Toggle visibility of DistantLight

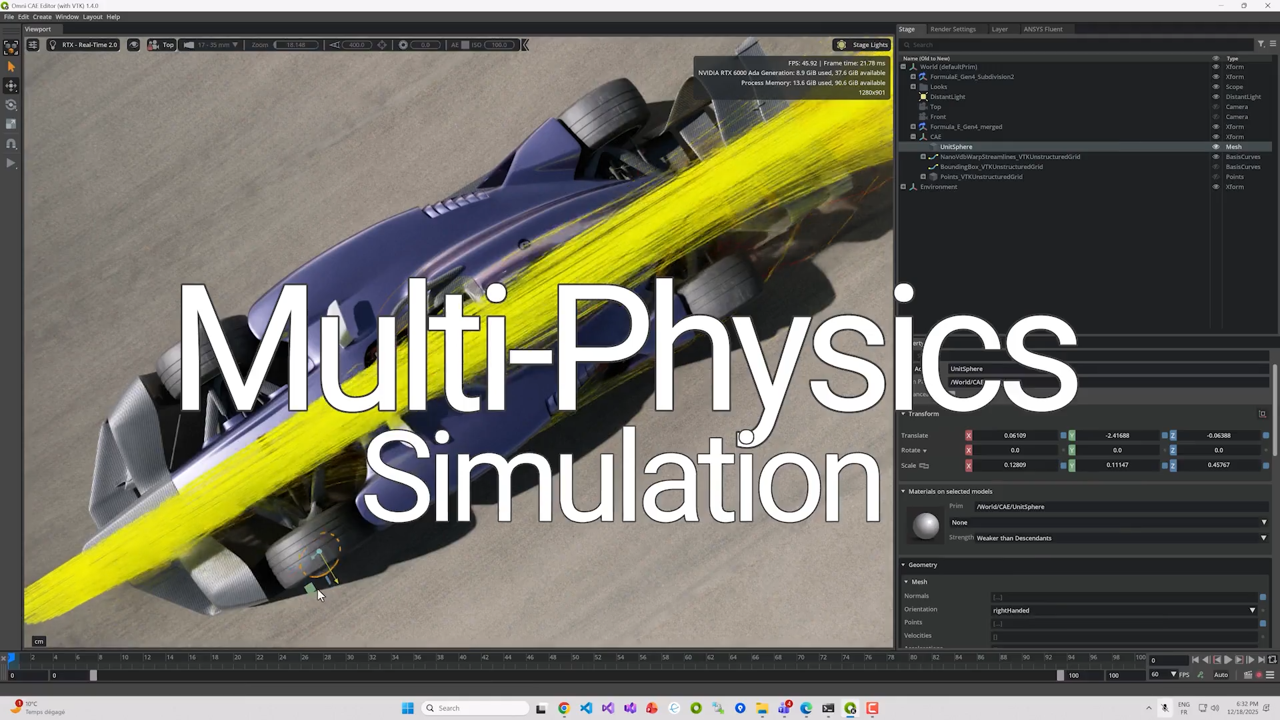[1216, 97]
